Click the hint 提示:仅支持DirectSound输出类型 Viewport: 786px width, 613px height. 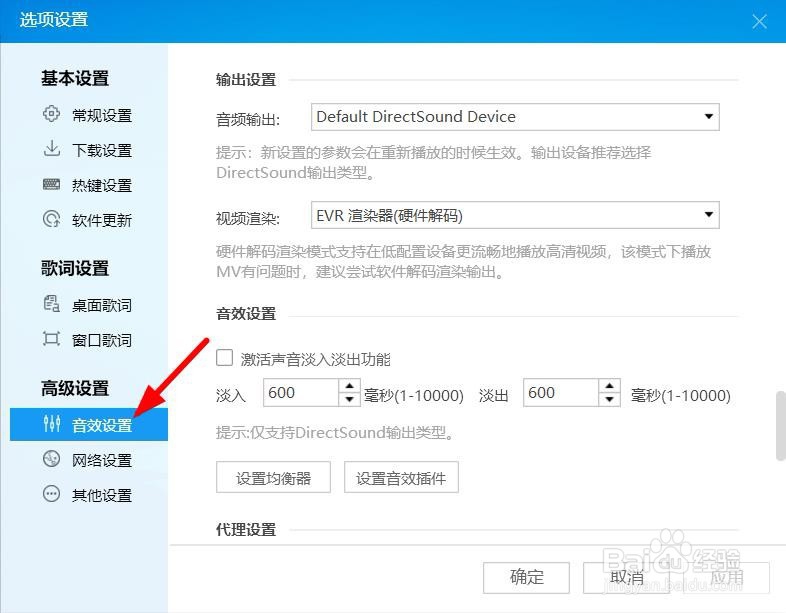click(335, 433)
